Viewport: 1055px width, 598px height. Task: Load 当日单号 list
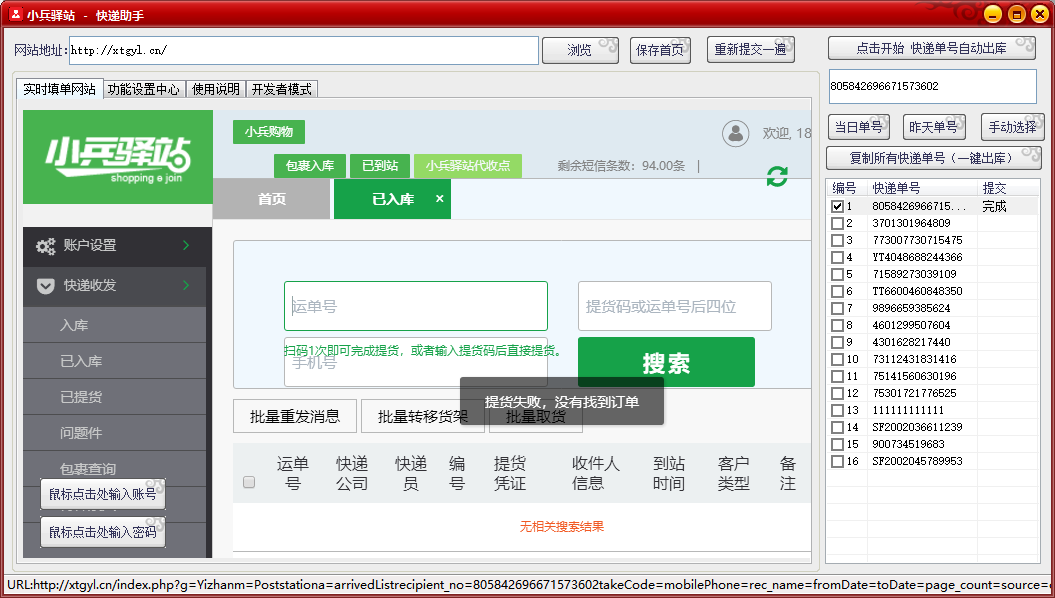pos(859,127)
